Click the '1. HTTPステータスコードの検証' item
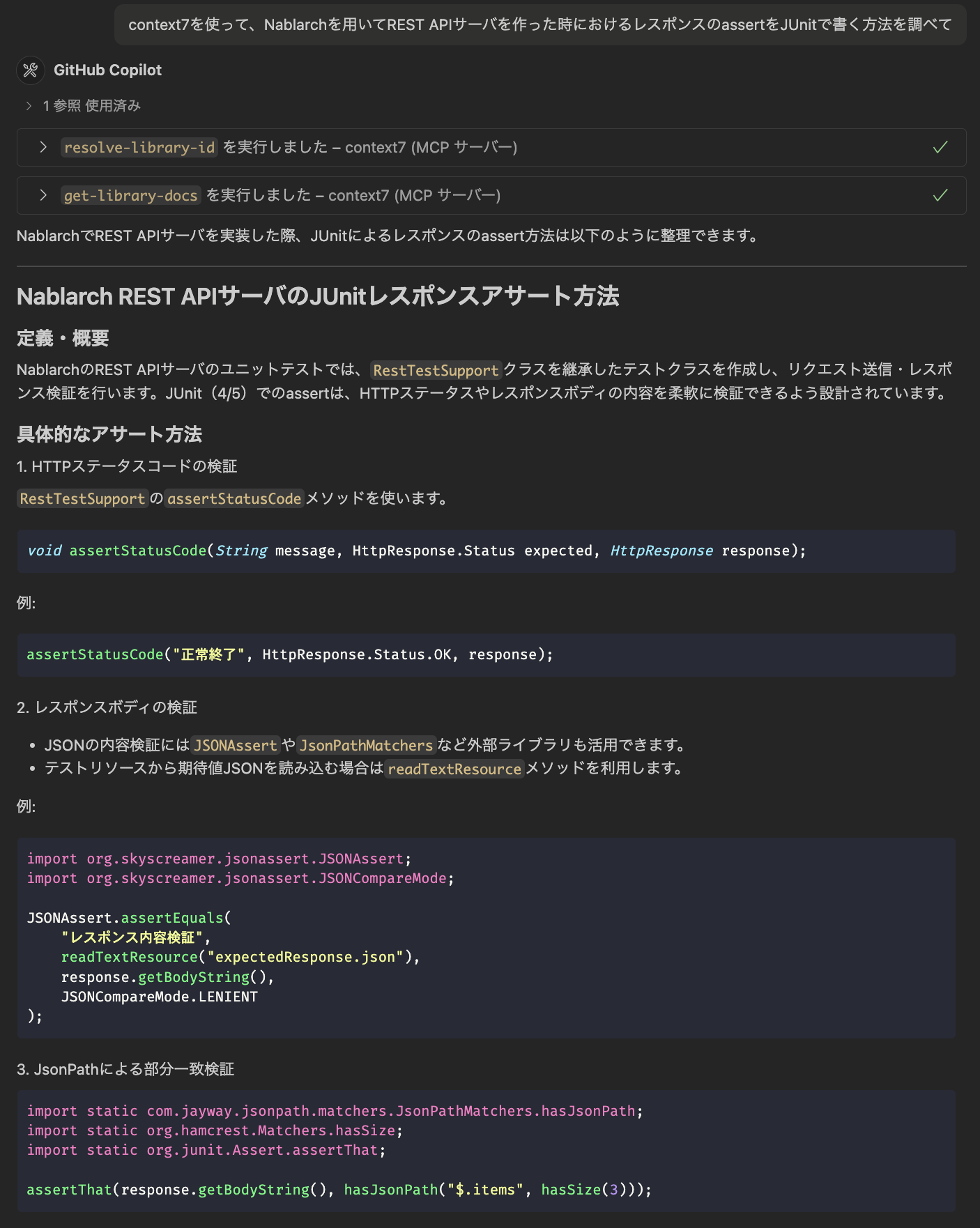The image size is (980, 1228). pyautogui.click(x=128, y=466)
